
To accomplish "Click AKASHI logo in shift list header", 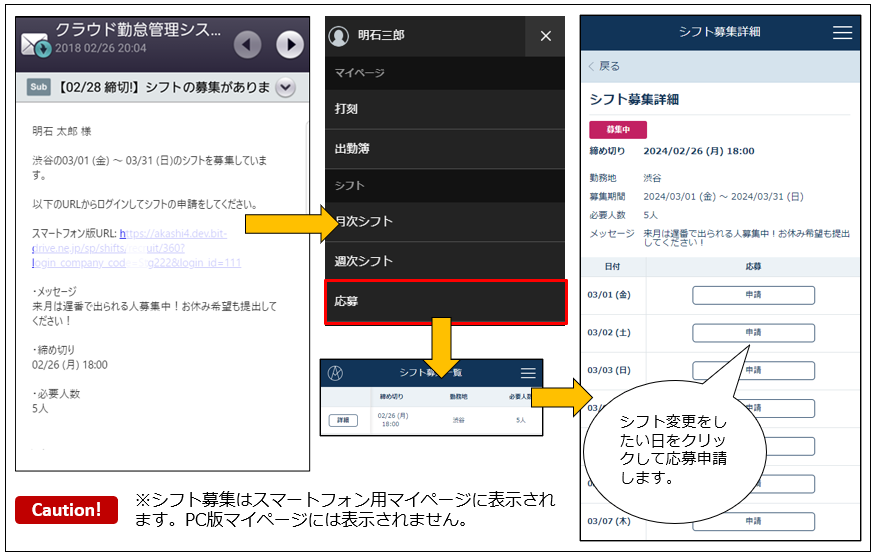I will [x=335, y=373].
